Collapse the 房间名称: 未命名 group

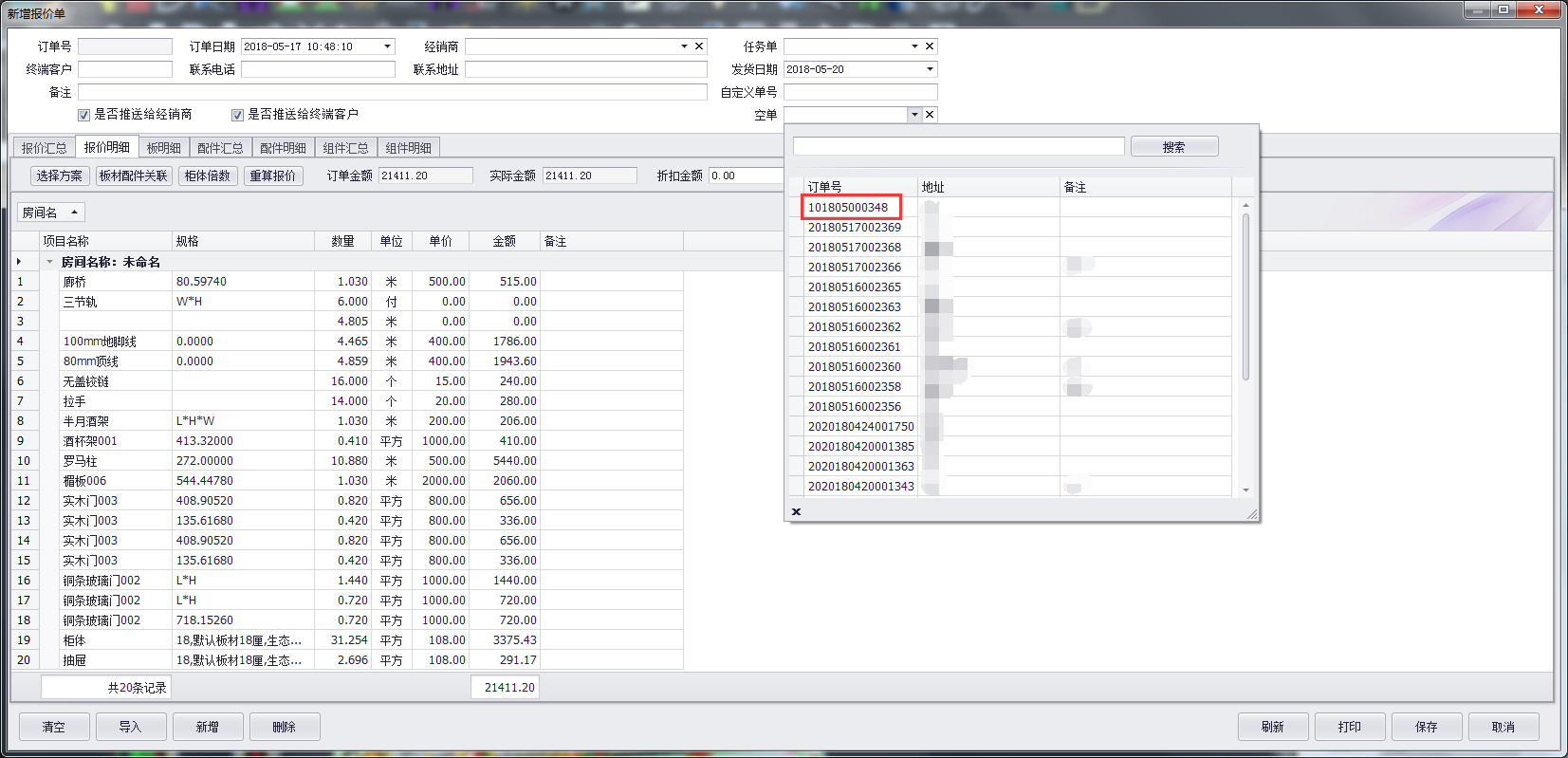(x=49, y=262)
